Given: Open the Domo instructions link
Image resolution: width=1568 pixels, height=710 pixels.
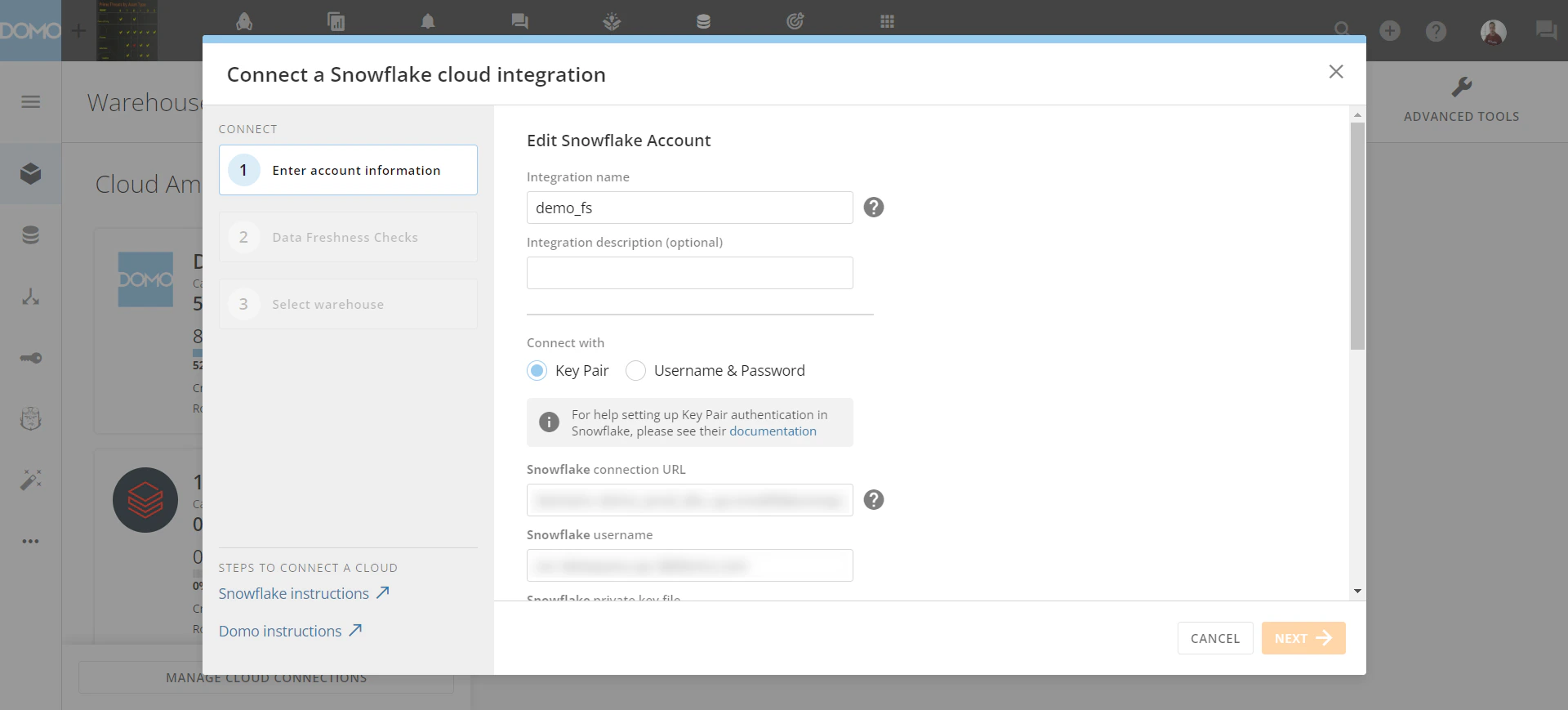Looking at the screenshot, I should click(x=290, y=632).
